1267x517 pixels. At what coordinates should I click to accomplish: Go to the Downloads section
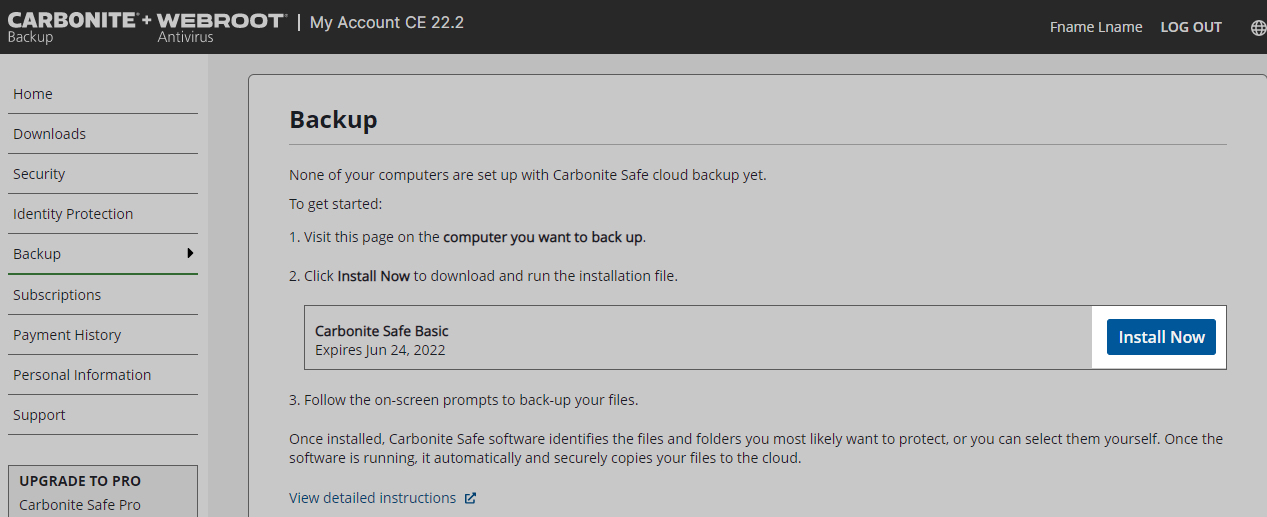pos(49,134)
